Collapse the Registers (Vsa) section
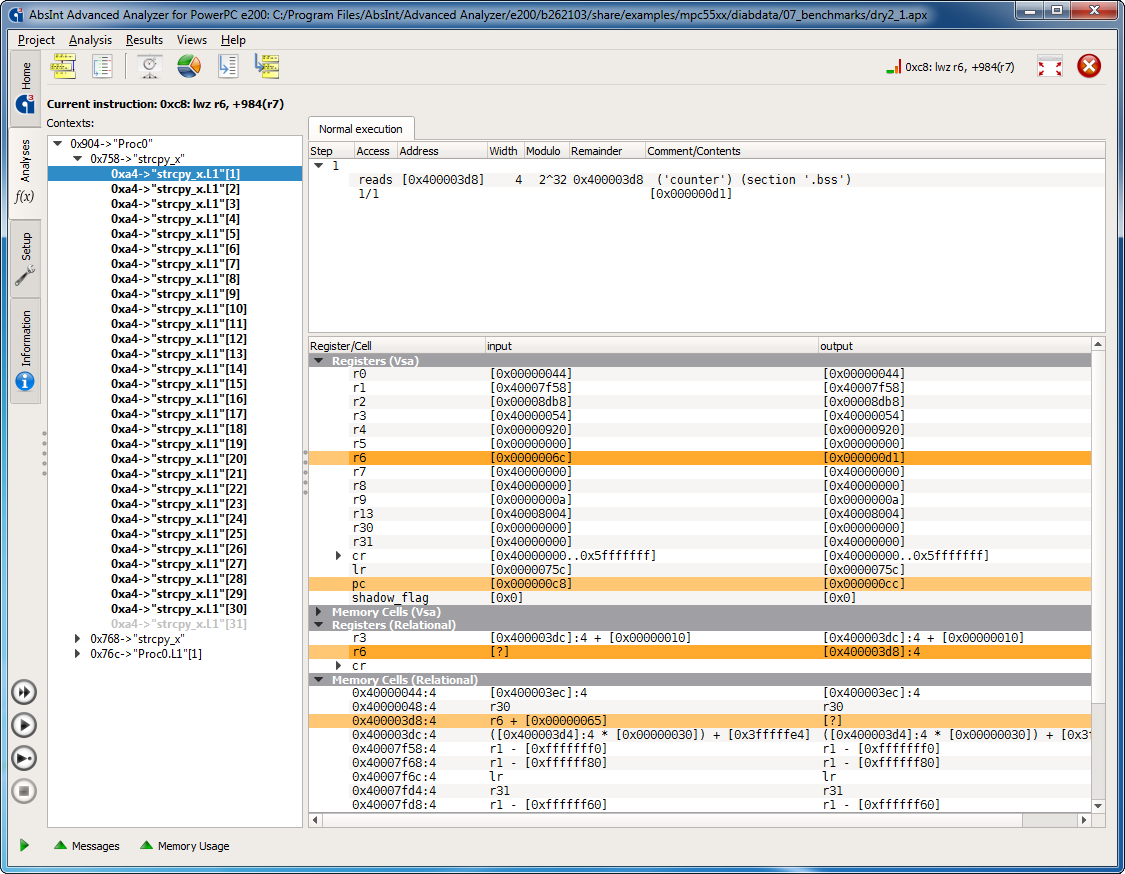1125x874 pixels. pos(319,360)
